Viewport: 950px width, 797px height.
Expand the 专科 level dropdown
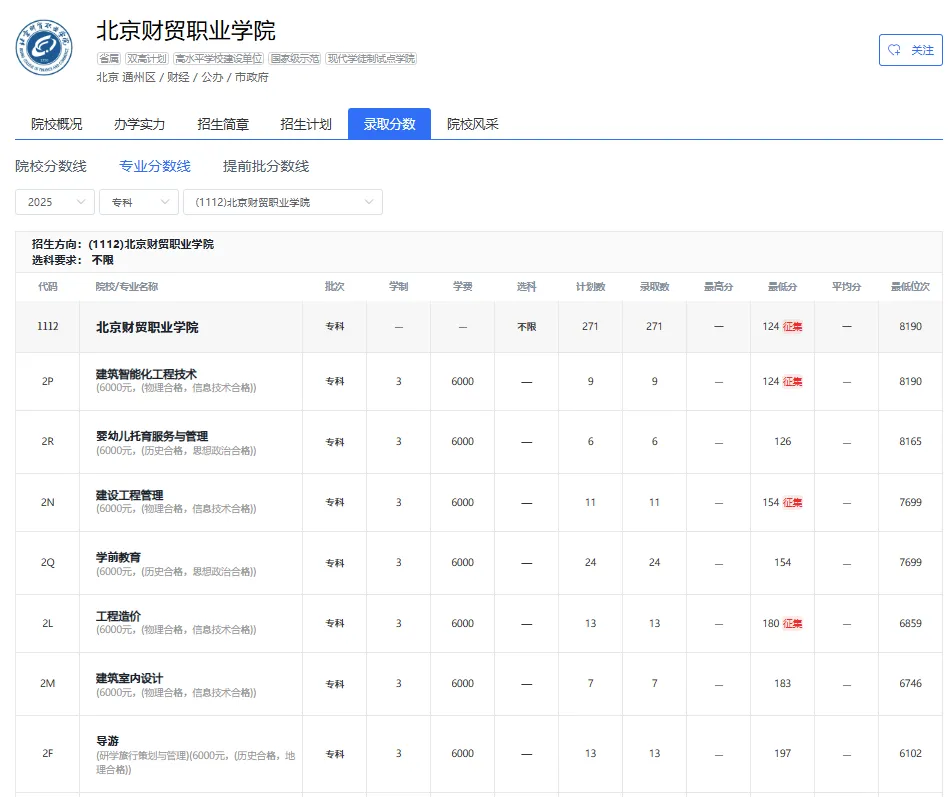[139, 202]
